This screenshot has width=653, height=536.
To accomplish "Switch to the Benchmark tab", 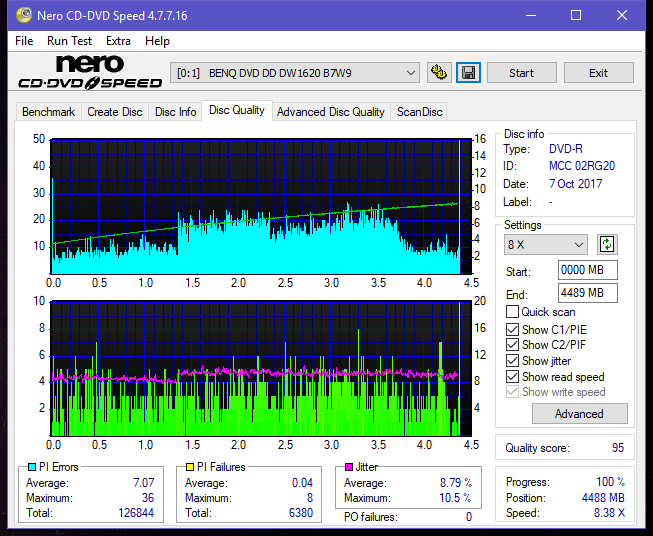I will click(x=48, y=112).
